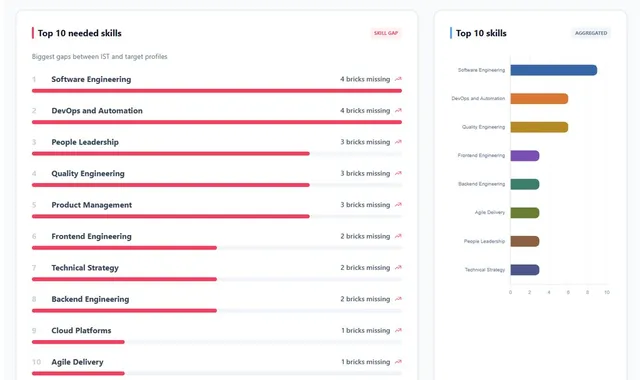Select the Agile Delivery needed skill name

pyautogui.click(x=77, y=362)
